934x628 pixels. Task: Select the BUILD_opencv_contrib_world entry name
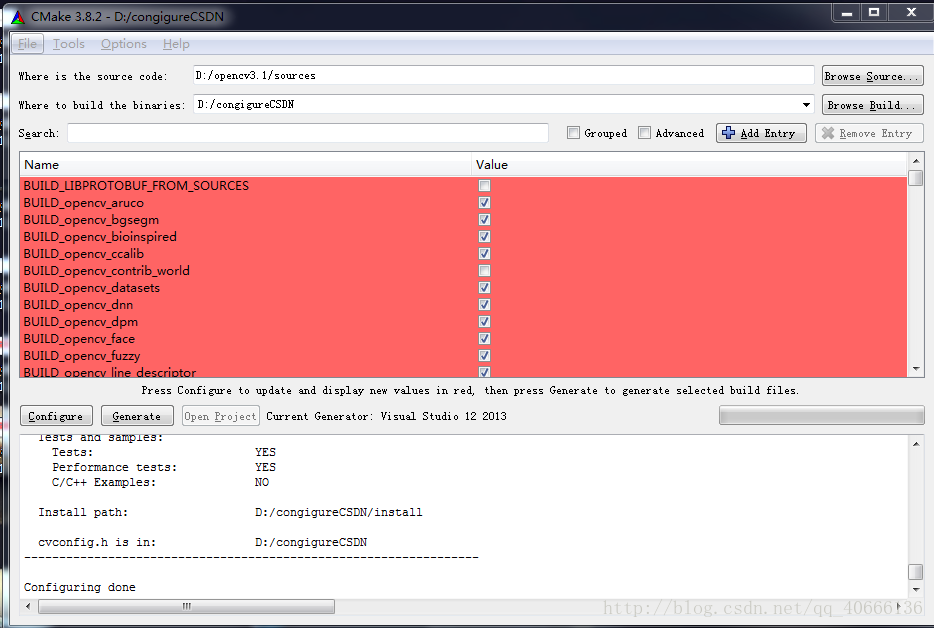pos(107,271)
